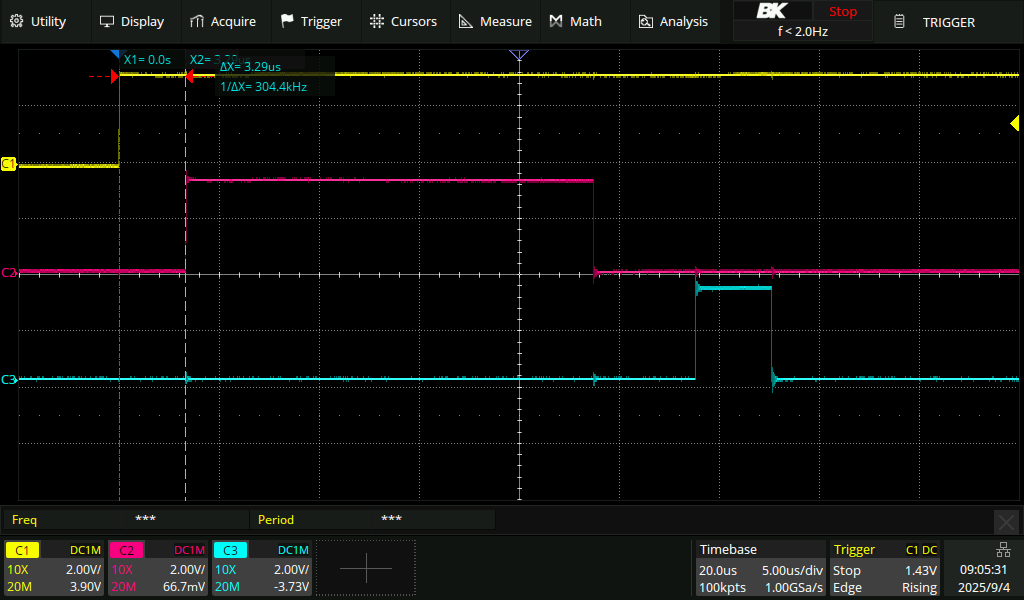Image resolution: width=1024 pixels, height=600 pixels.
Task: Click the C1 2.00V/ scale value
Action: pos(84,569)
